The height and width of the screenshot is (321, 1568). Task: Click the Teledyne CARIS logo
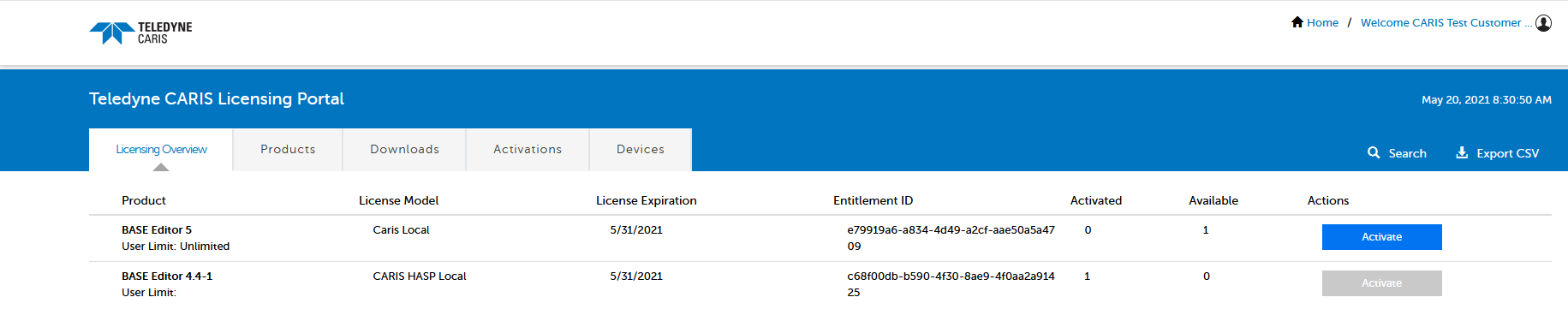140,33
